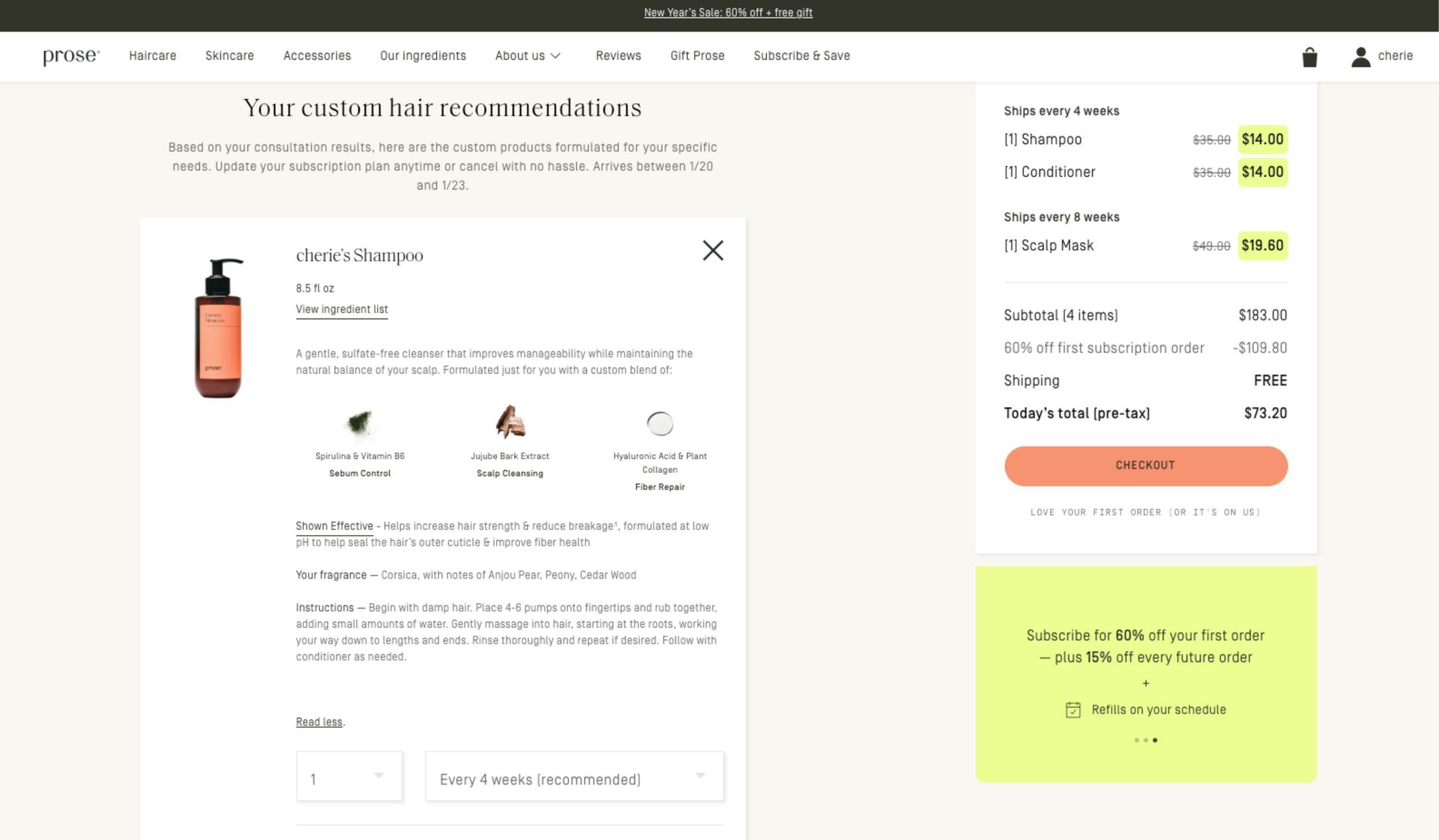Click the Prose logo

pyautogui.click(x=70, y=56)
